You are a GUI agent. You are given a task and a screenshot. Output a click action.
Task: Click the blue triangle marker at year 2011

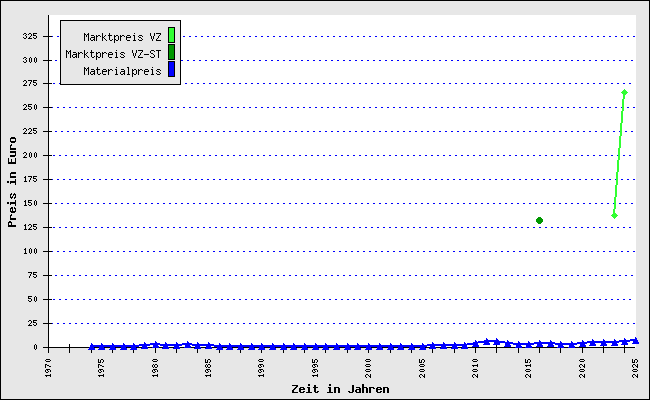tap(486, 342)
